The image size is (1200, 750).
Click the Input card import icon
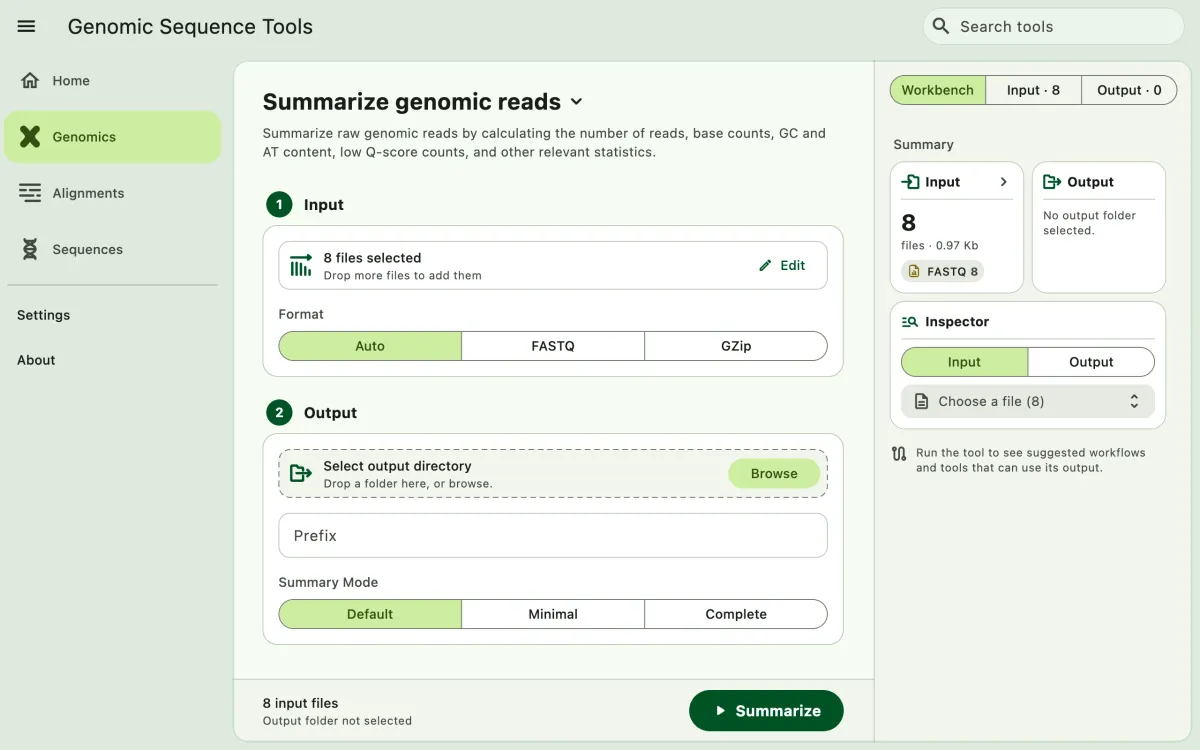(x=910, y=182)
